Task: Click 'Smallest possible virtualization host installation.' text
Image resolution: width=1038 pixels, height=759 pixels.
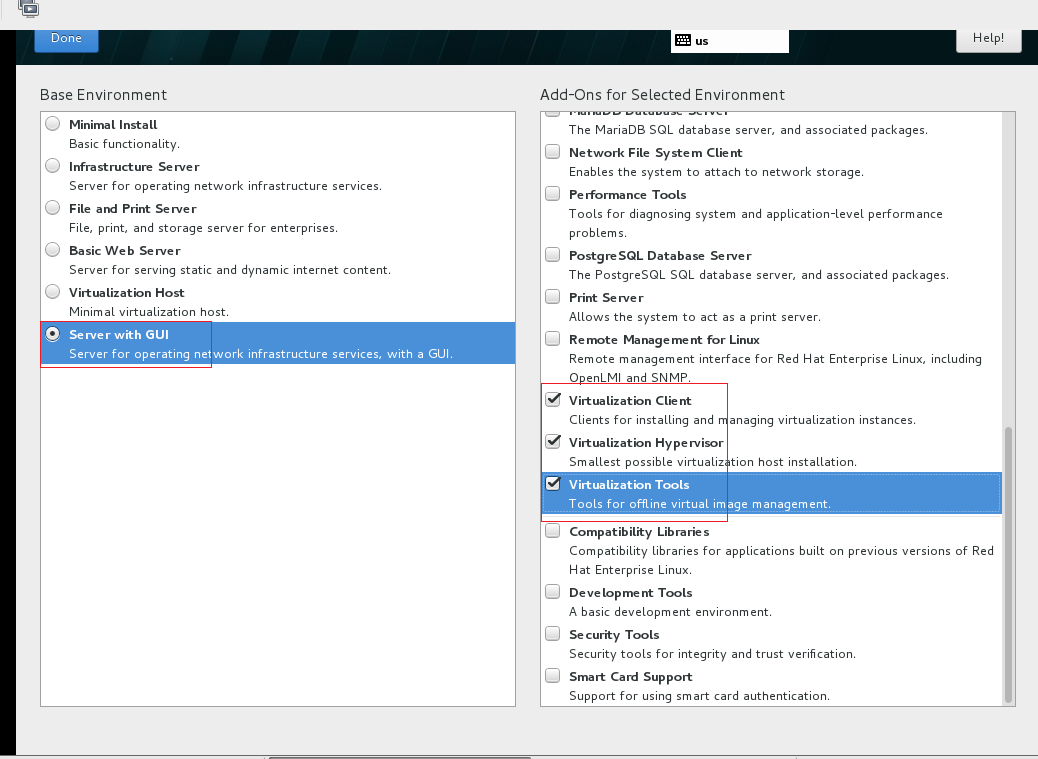Action: coord(712,462)
